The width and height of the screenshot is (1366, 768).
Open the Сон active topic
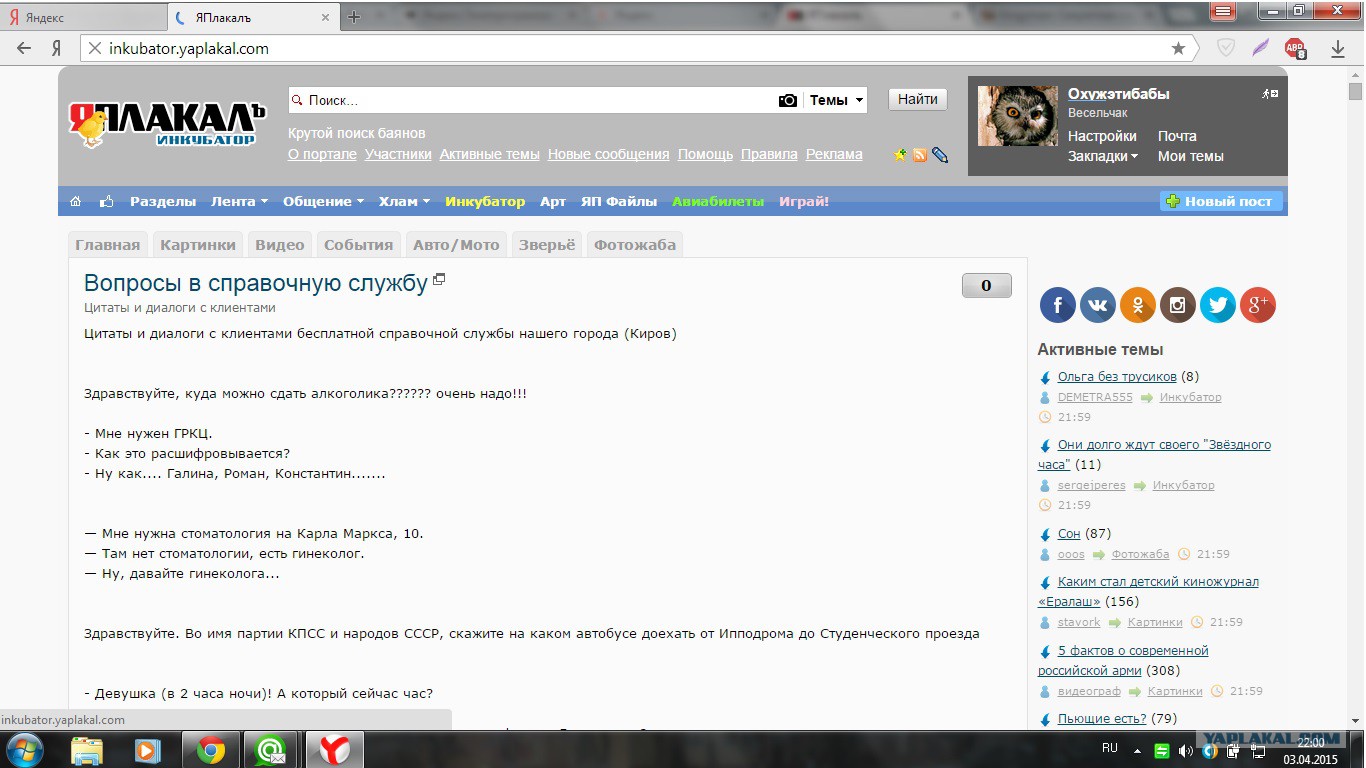tap(1069, 534)
